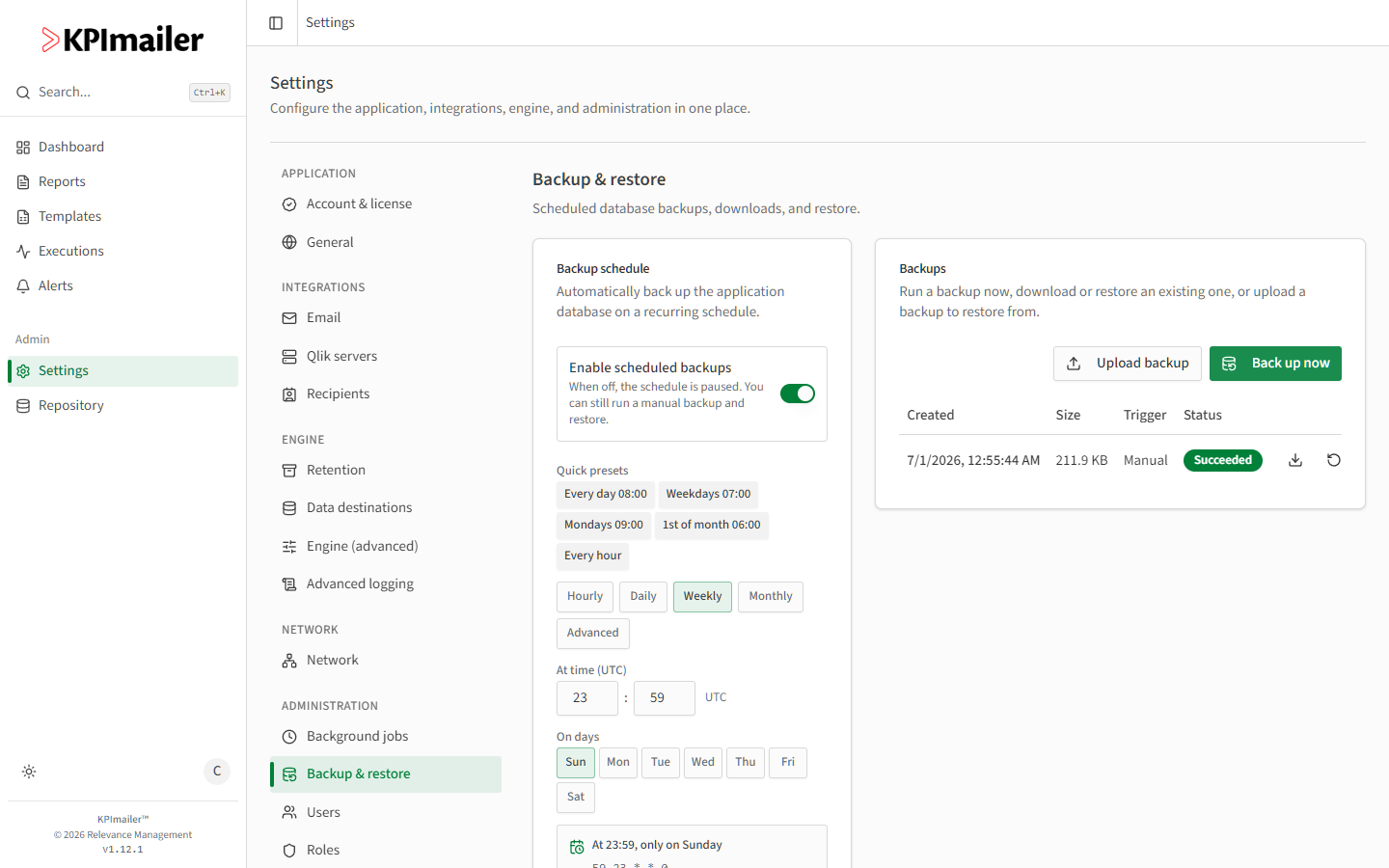Toggle Sun day selection

576,763
